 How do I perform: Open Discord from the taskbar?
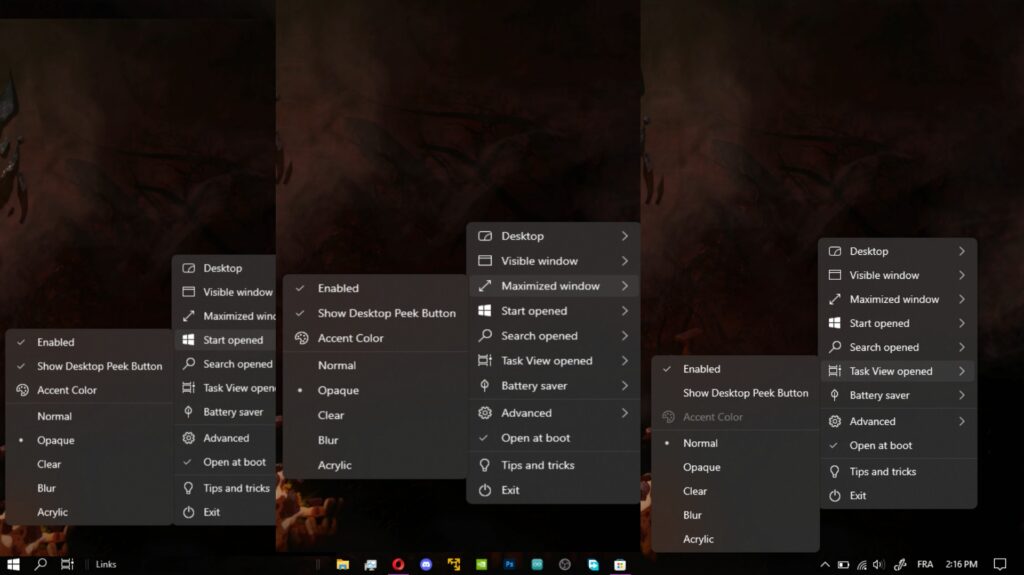click(426, 565)
